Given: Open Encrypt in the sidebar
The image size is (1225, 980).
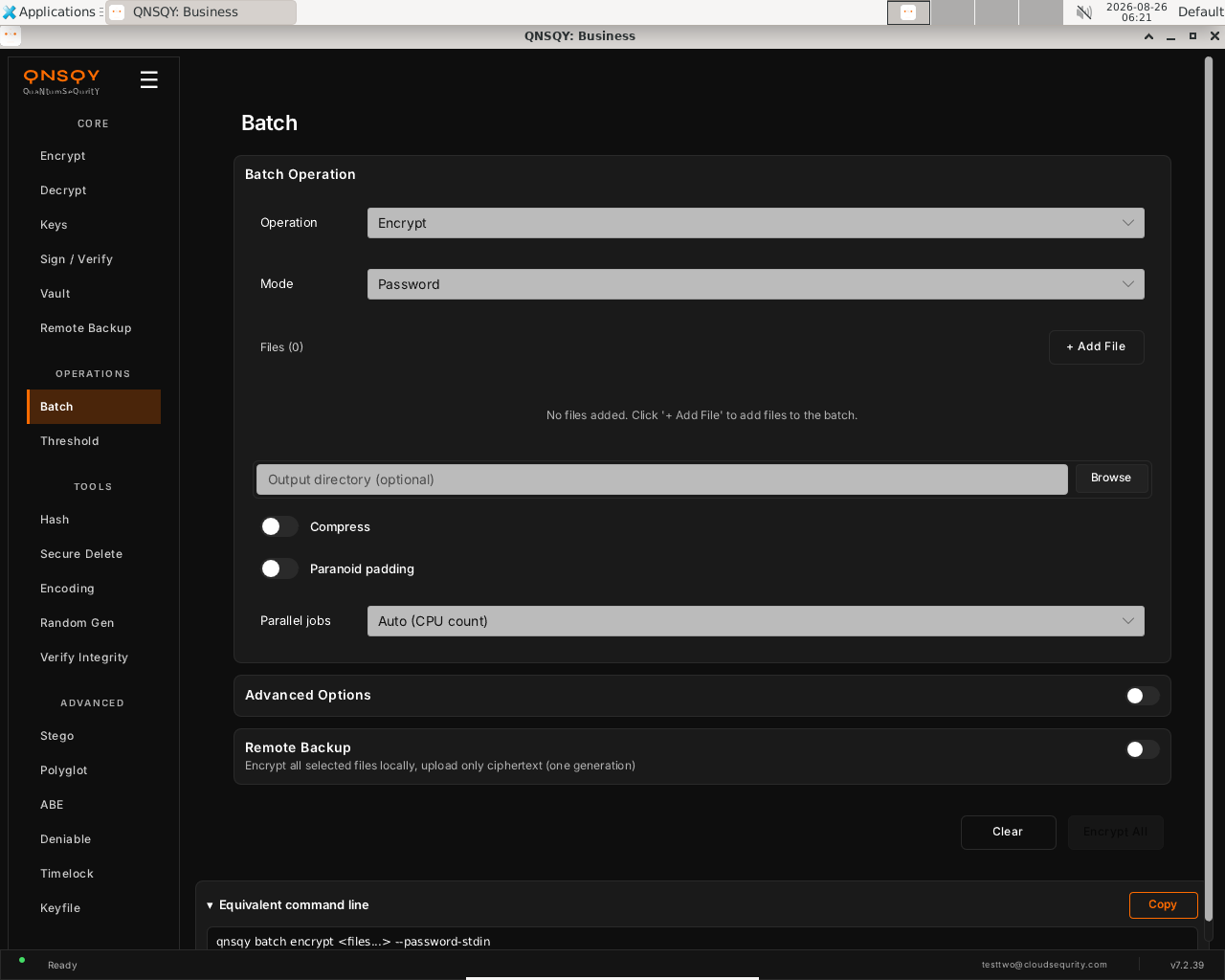Looking at the screenshot, I should (94, 156).
